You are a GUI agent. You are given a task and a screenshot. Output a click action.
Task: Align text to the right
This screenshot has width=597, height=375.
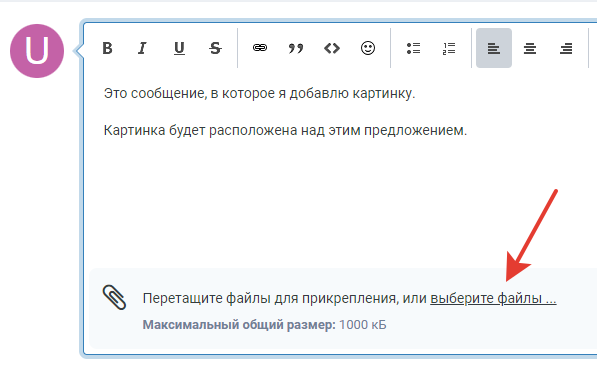pos(566,48)
